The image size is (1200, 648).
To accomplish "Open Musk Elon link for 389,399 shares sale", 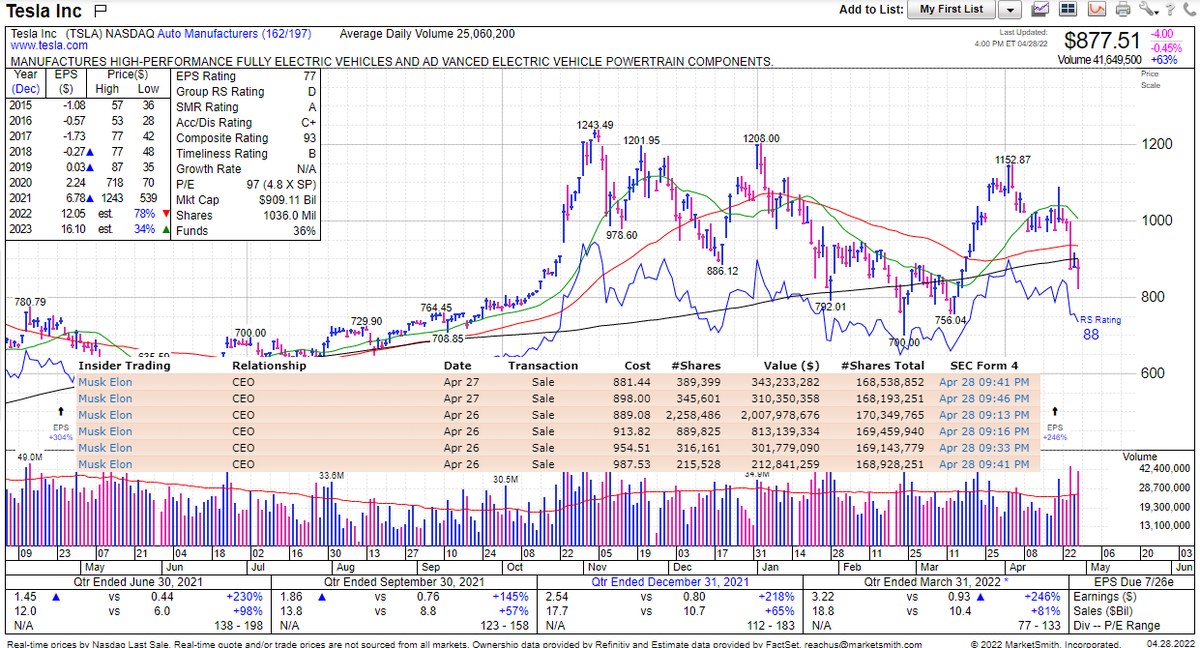I will coord(105,382).
